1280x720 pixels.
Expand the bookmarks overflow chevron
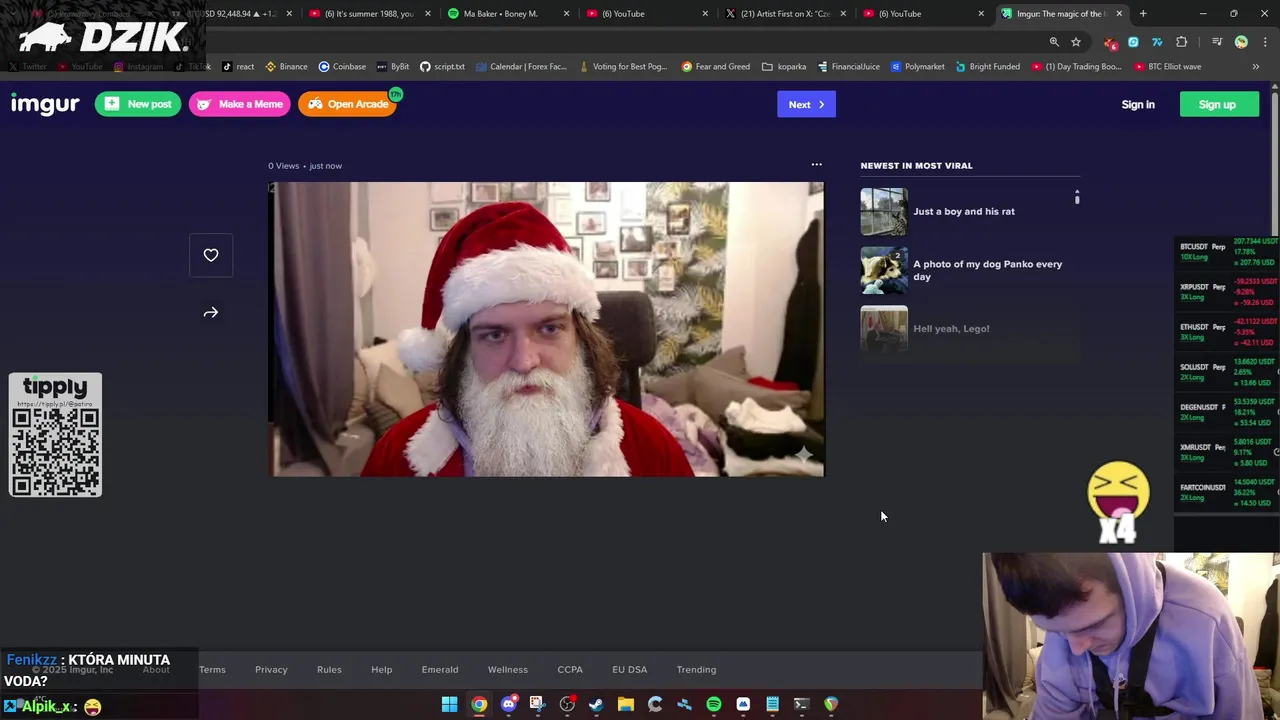click(x=1256, y=67)
